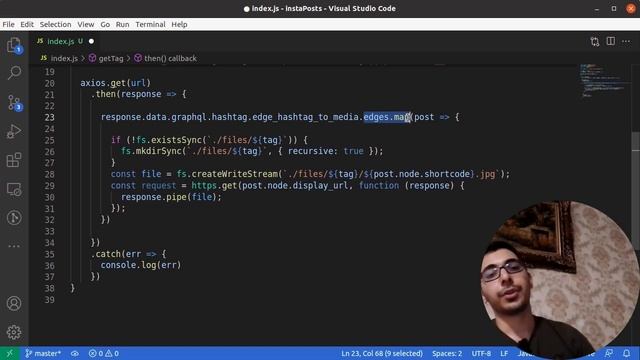Open the Source Control view
Viewport: 640px width, 360px height.
click(14, 102)
